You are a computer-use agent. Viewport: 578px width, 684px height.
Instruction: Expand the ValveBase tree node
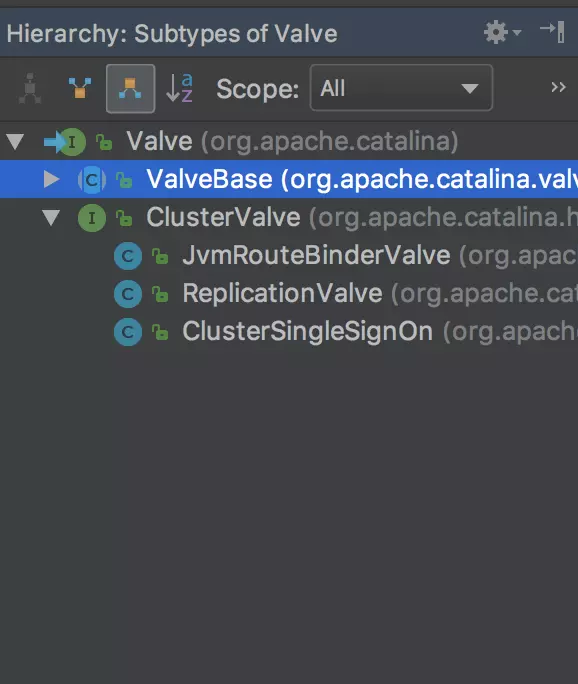(x=51, y=179)
